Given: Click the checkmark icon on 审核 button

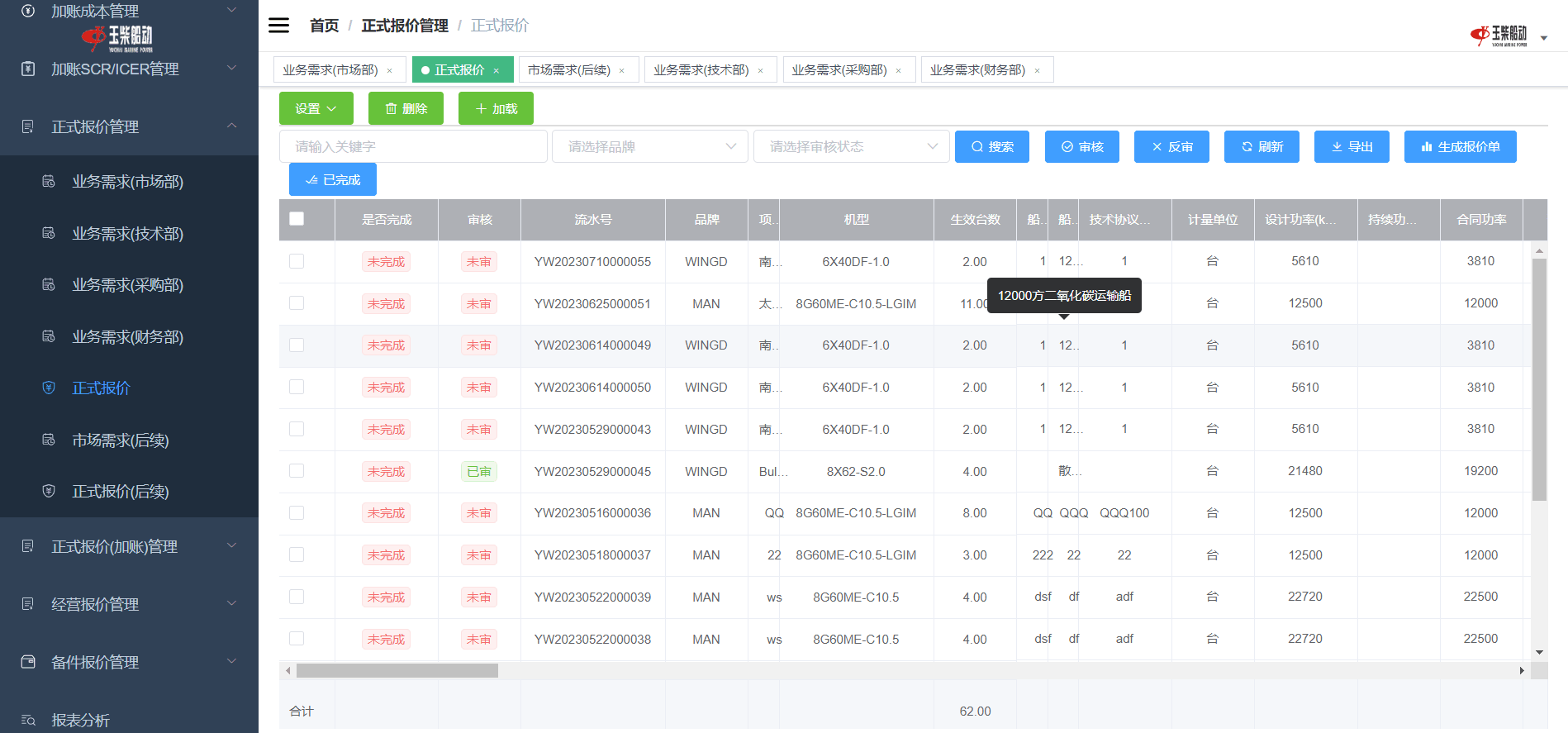Looking at the screenshot, I should [x=1067, y=147].
